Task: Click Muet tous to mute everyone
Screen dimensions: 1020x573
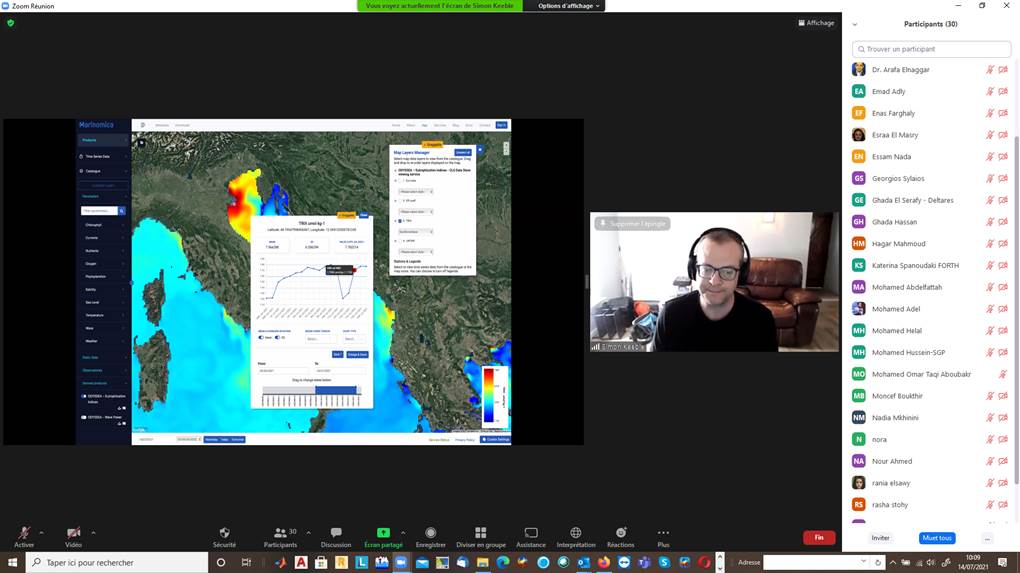Action: click(x=937, y=538)
